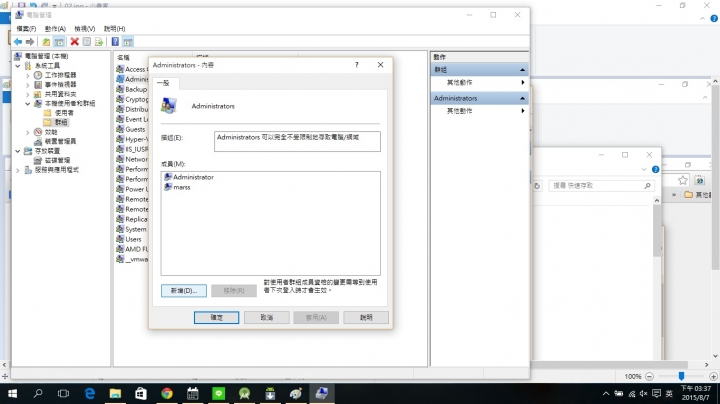Select the 一般 tab in Administrators dialog

point(164,83)
